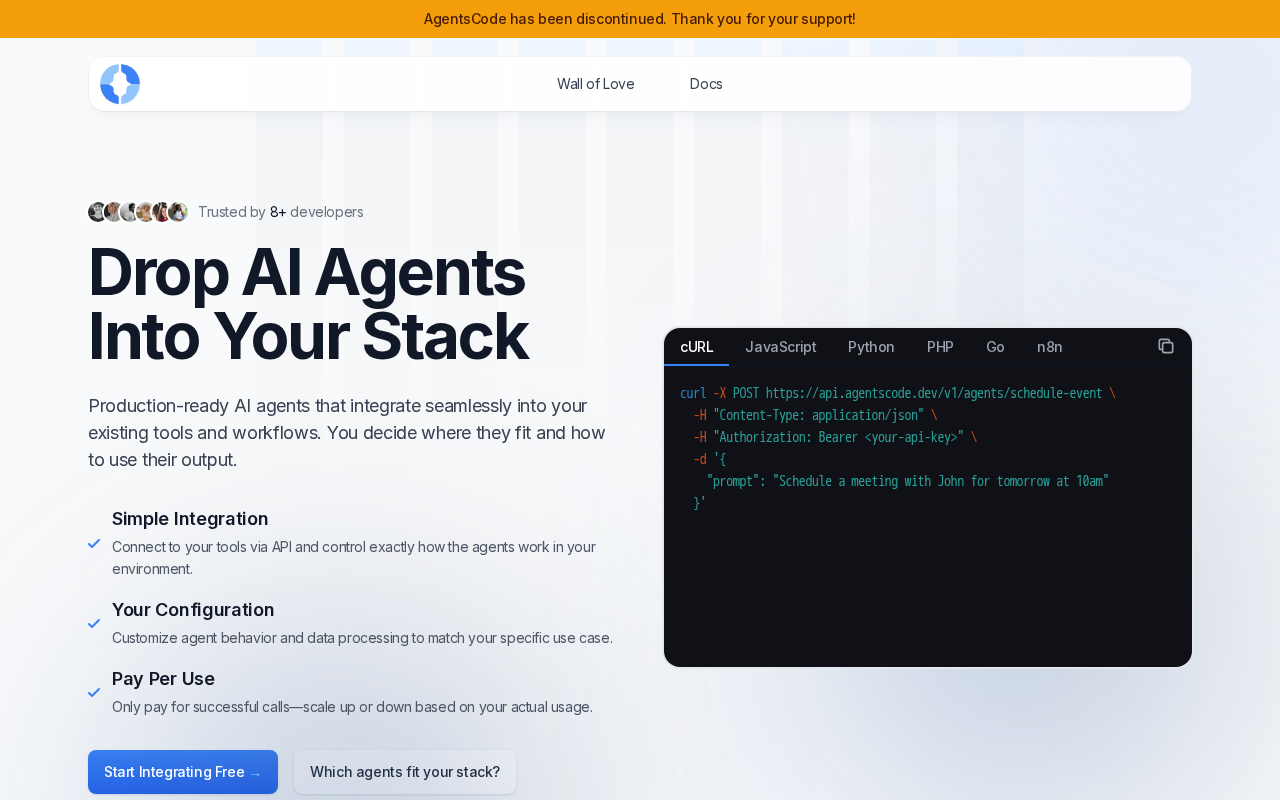Show the PHP code example tab
The width and height of the screenshot is (1280, 800).
[x=940, y=347]
